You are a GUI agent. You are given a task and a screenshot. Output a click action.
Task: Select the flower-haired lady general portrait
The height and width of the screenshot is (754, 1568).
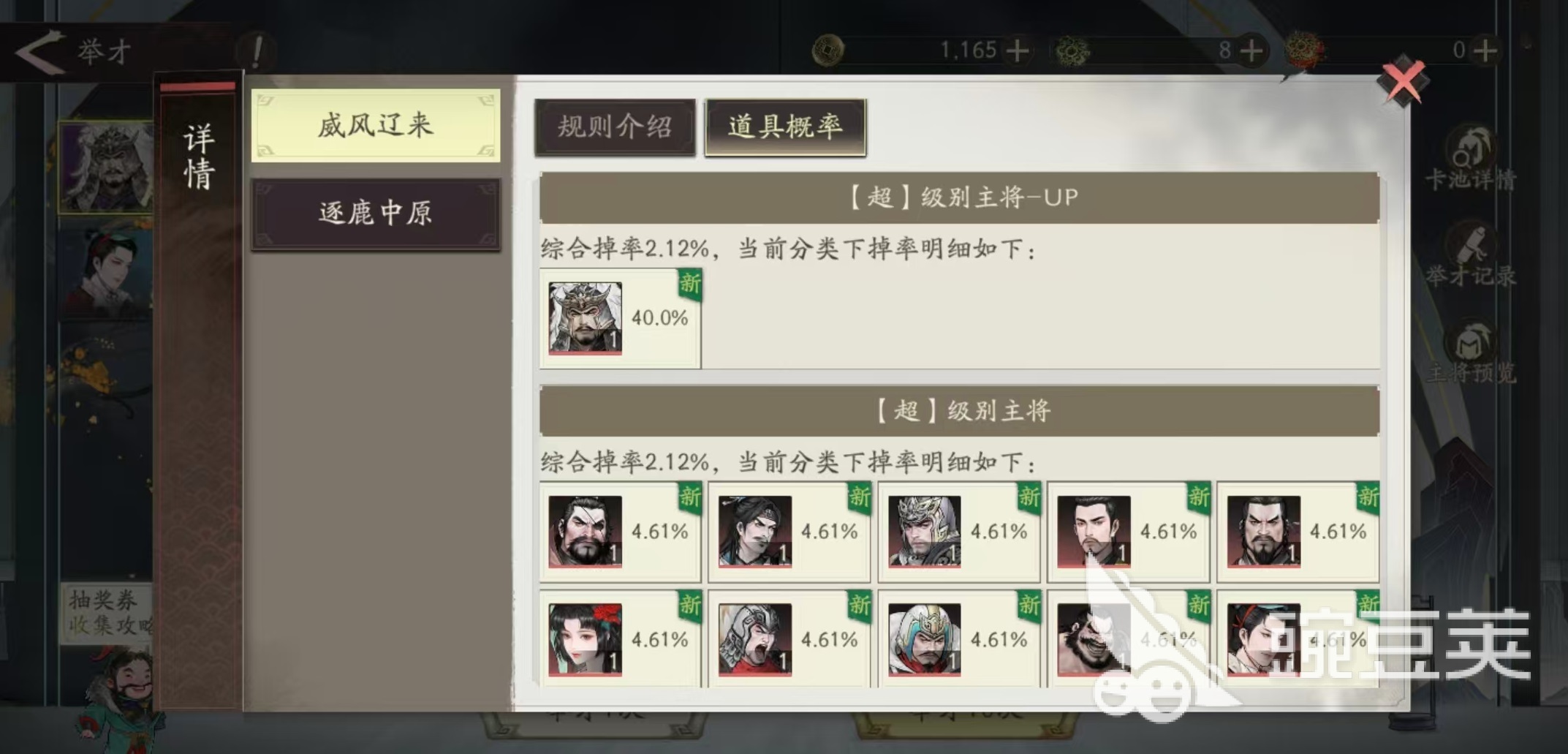(x=585, y=640)
